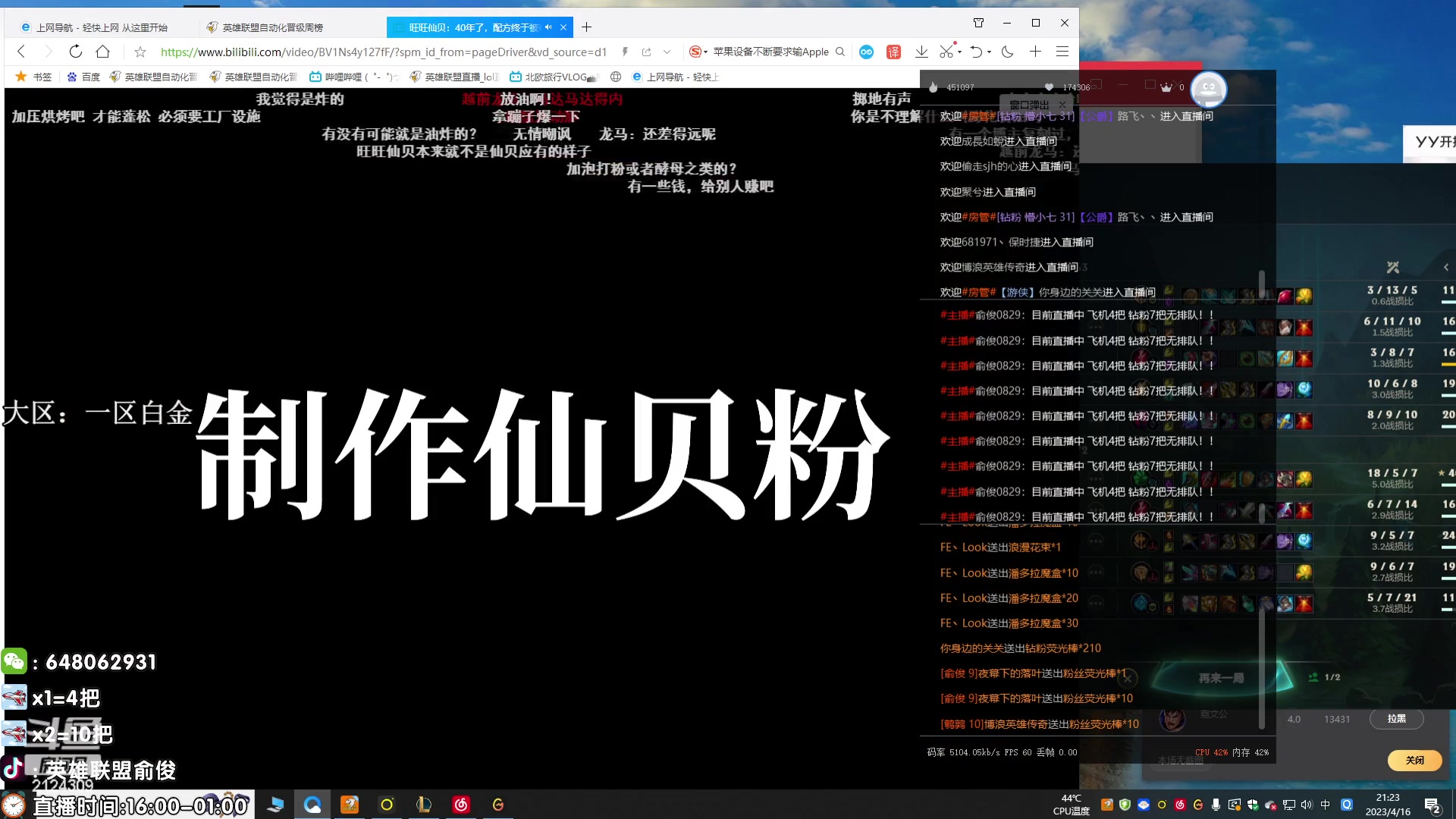The width and height of the screenshot is (1456, 819).
Task: Click the round avatar floating icon
Action: coord(1209,89)
